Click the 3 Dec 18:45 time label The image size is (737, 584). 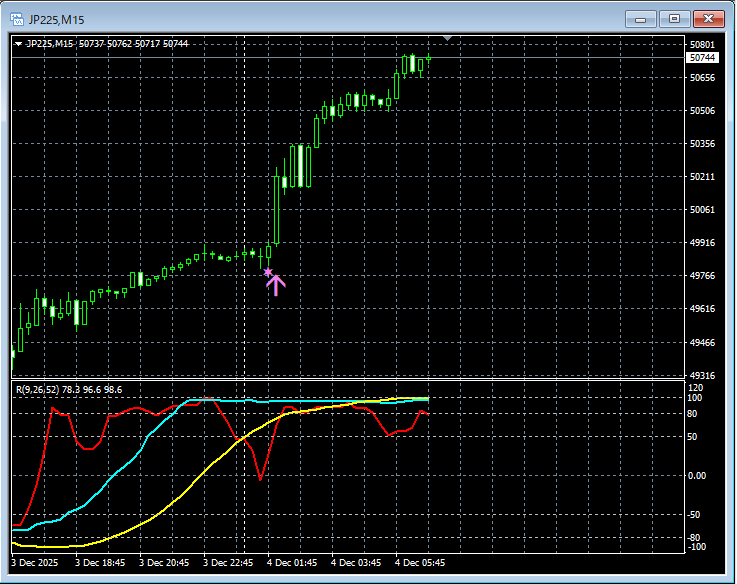tap(100, 562)
